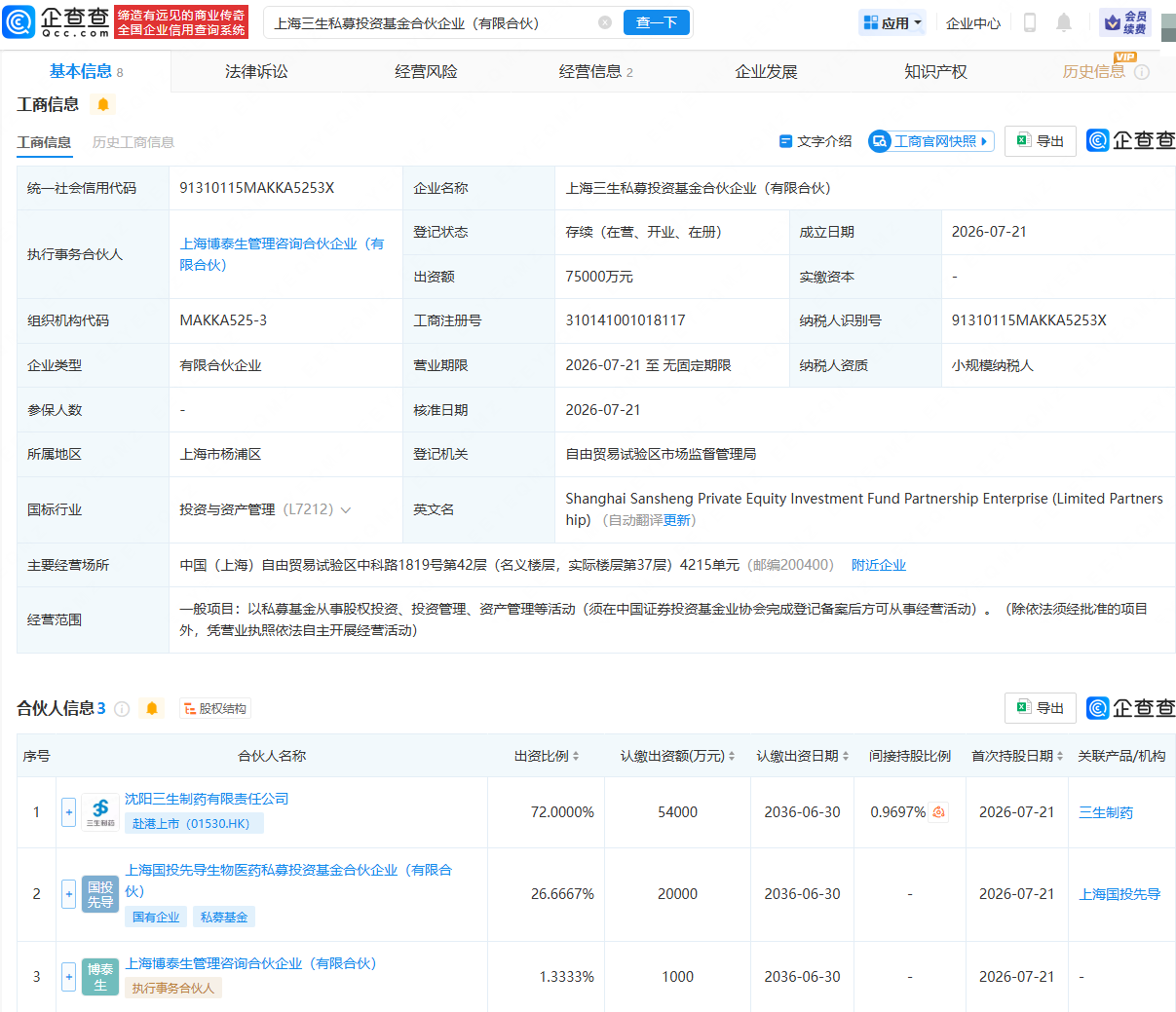Click the 博泰生 logo badge
This screenshot has height=1012, width=1176.
[x=100, y=977]
